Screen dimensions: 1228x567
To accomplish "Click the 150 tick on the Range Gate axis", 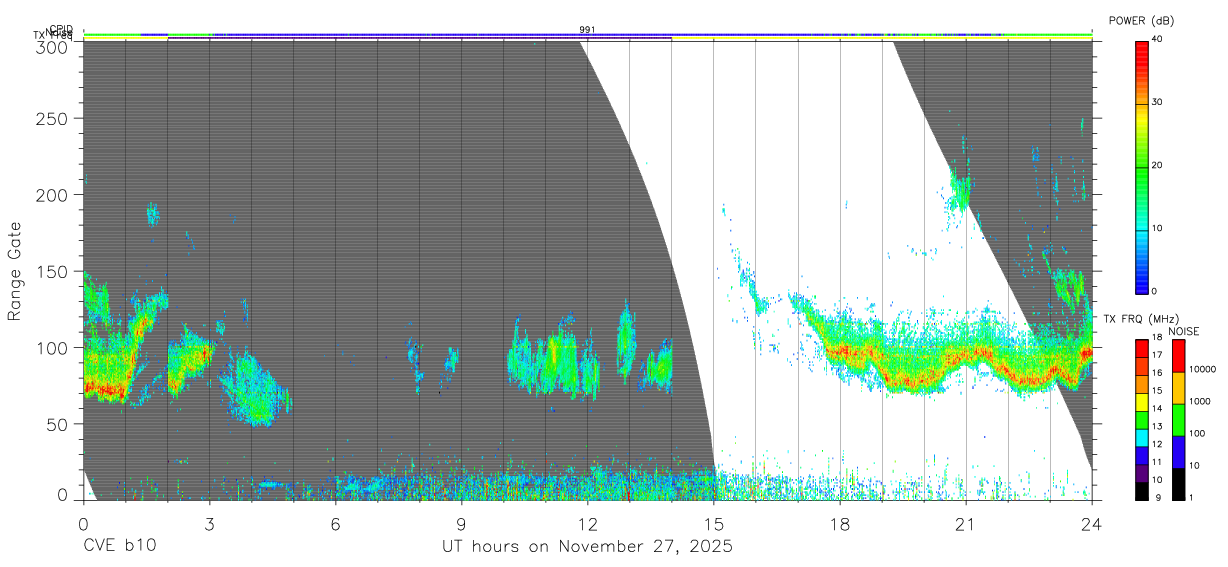I will (x=53, y=271).
